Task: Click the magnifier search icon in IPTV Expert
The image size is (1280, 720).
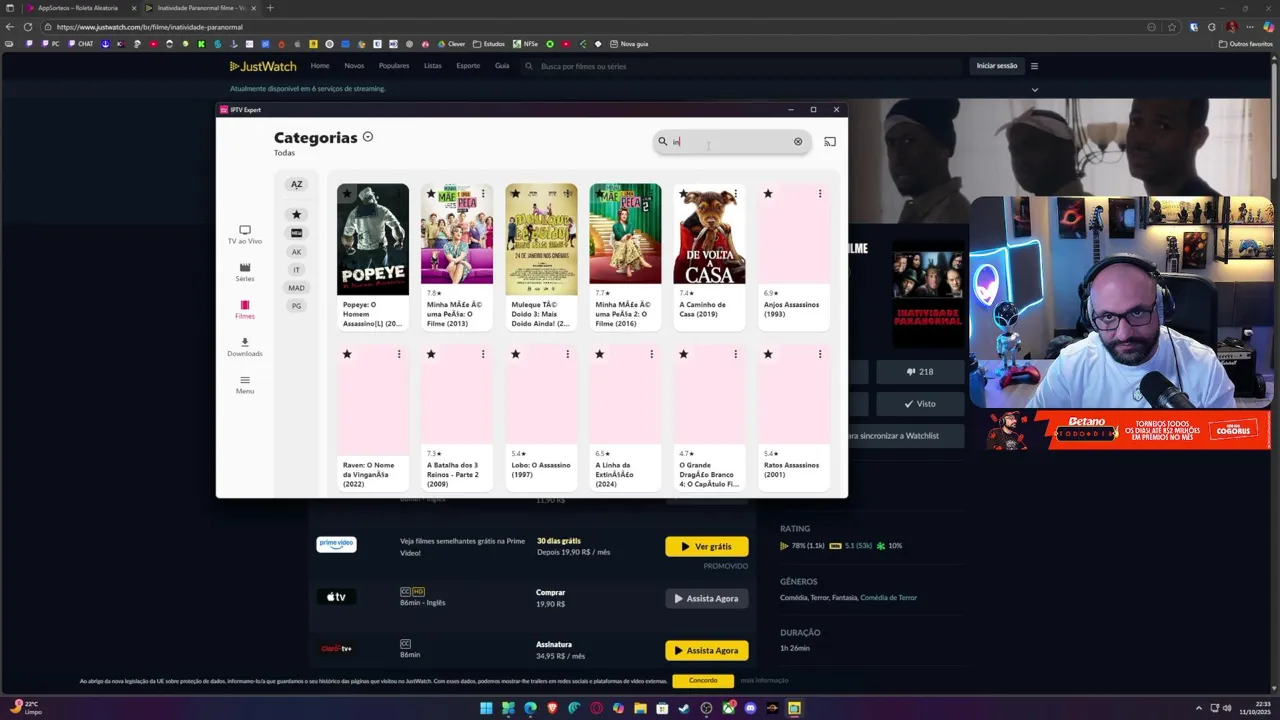Action: (x=662, y=142)
